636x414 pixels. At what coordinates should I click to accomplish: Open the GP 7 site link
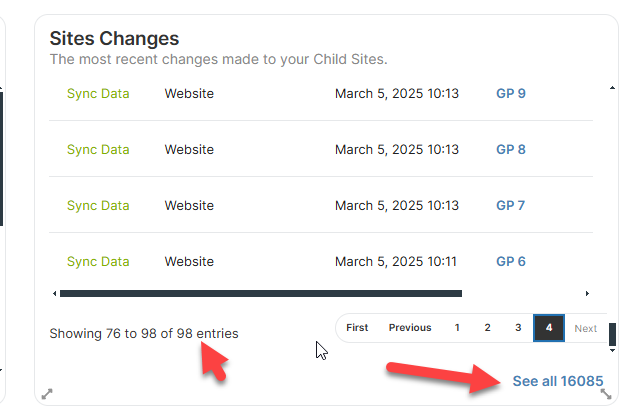click(x=511, y=206)
